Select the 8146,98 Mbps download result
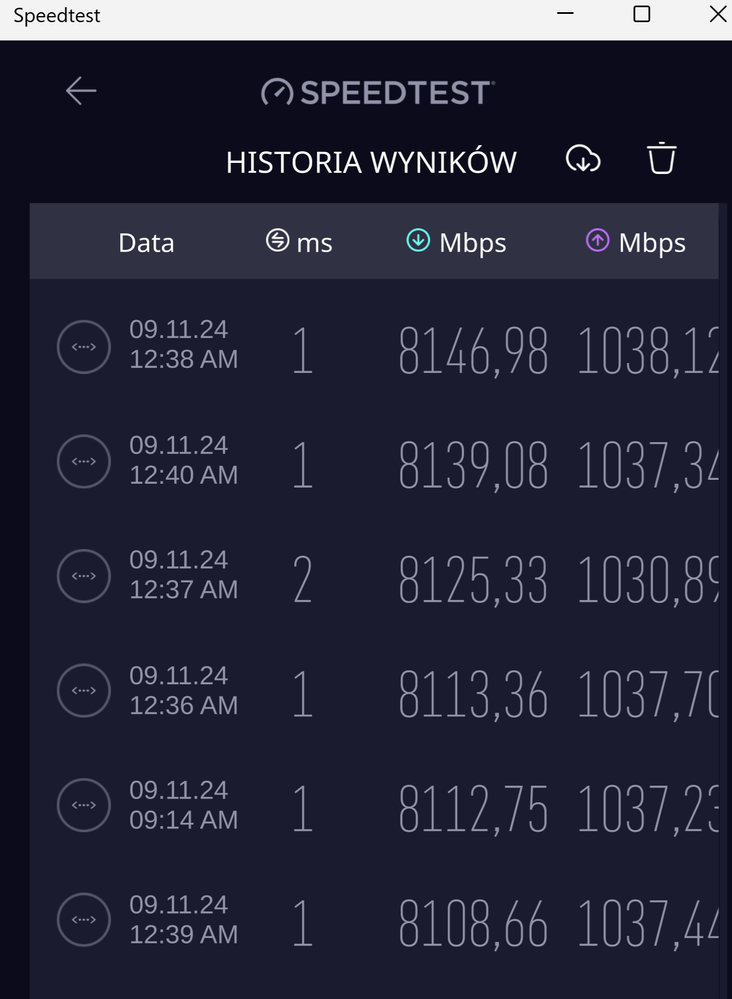 click(473, 352)
